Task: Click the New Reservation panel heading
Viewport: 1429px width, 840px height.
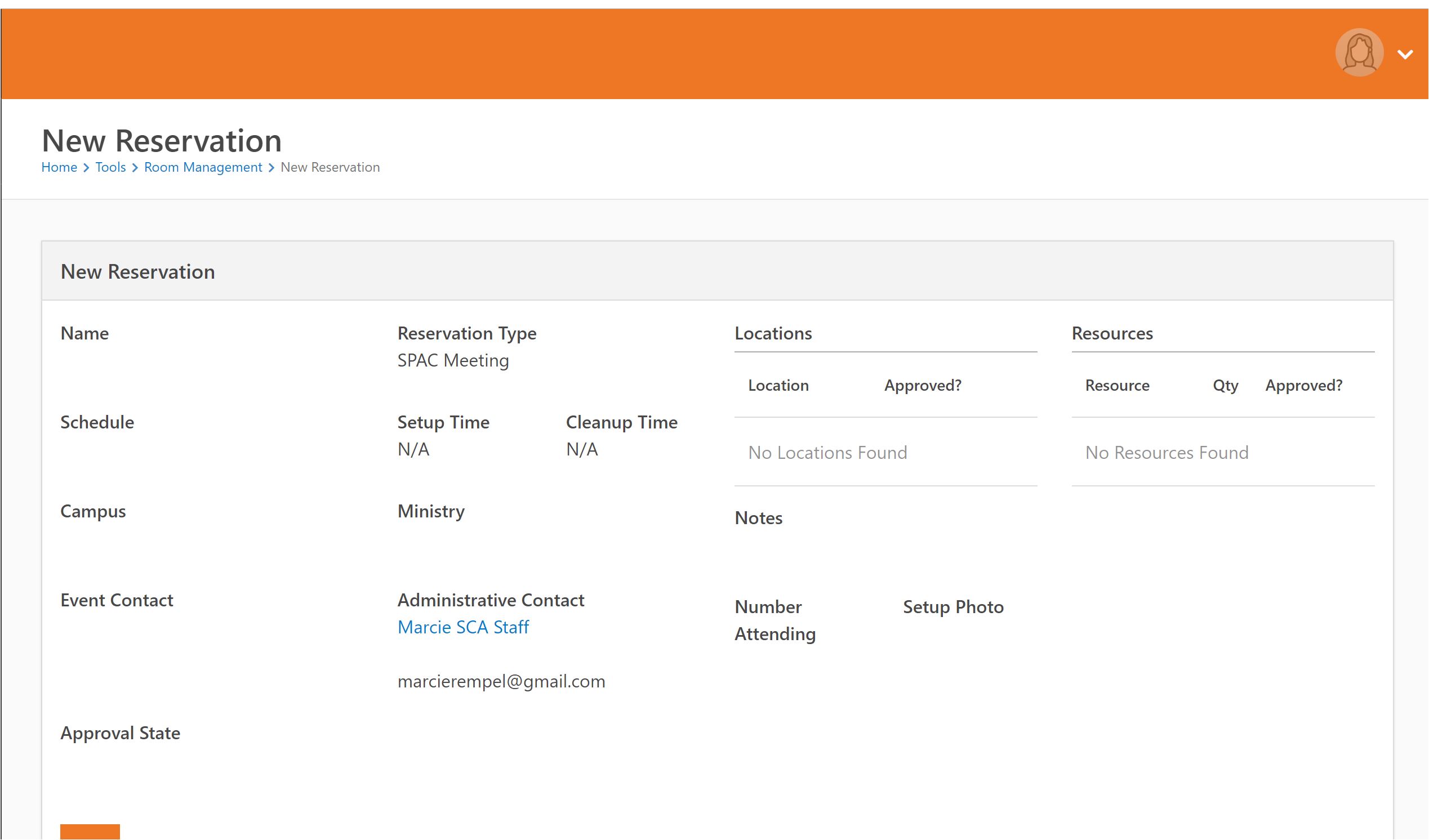Action: click(x=138, y=271)
